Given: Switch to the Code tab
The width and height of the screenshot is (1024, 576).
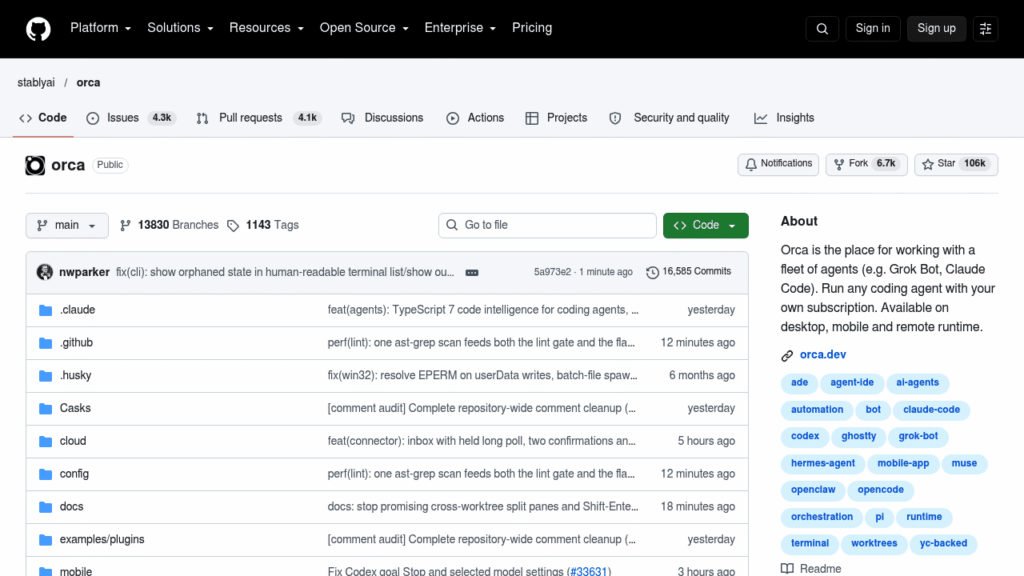Looking at the screenshot, I should pyautogui.click(x=43, y=118).
